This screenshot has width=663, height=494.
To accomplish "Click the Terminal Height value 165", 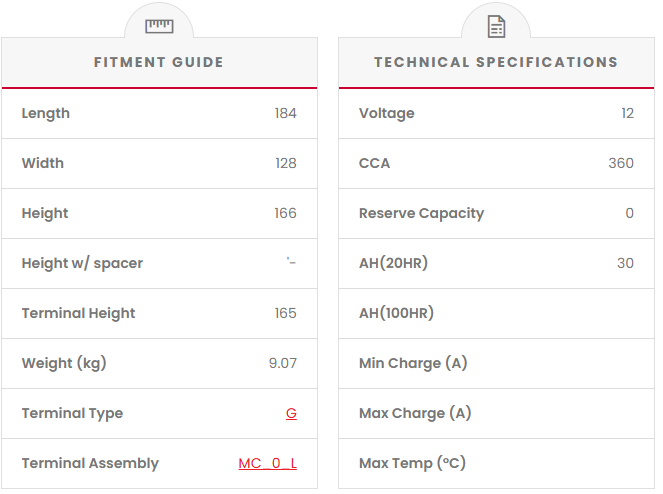I will click(x=285, y=313).
